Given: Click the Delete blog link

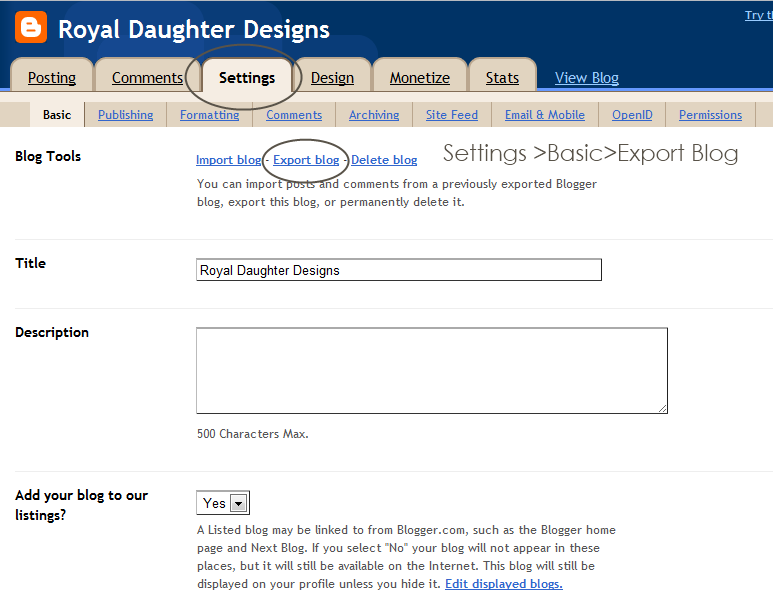Looking at the screenshot, I should pyautogui.click(x=384, y=160).
